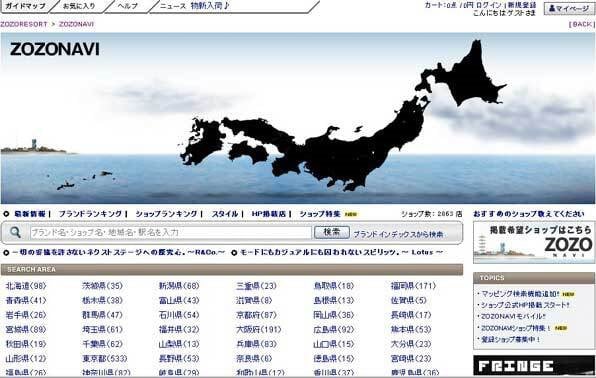Select 大阪府(191) area
Viewport: 596px width, 378px height.
click(259, 329)
